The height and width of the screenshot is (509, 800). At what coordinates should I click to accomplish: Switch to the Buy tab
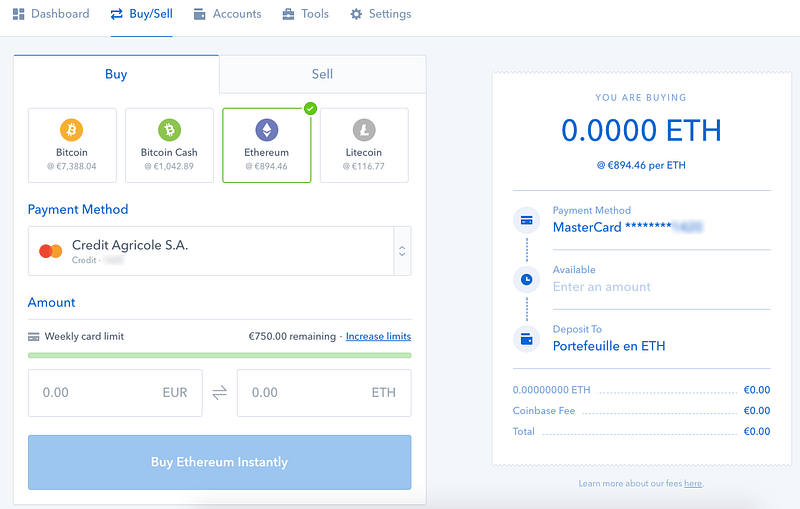116,74
